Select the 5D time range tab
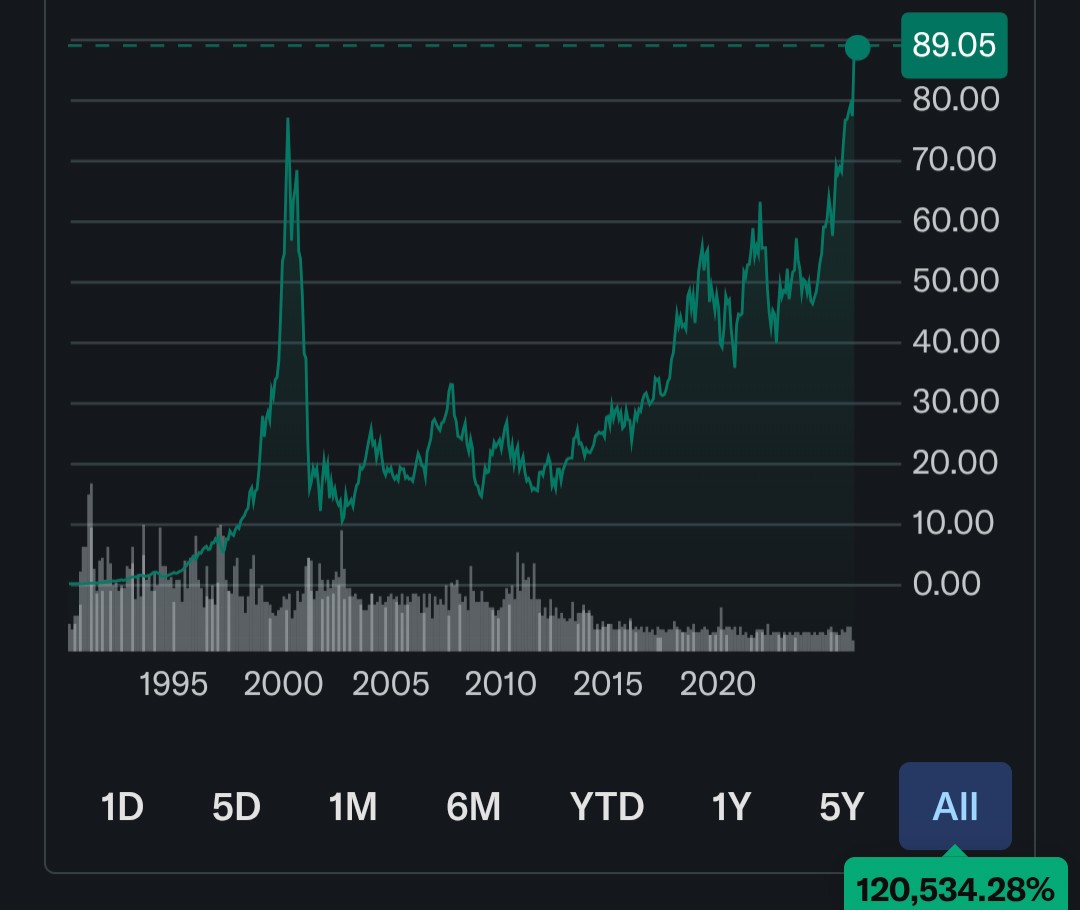This screenshot has height=910, width=1080. (236, 806)
